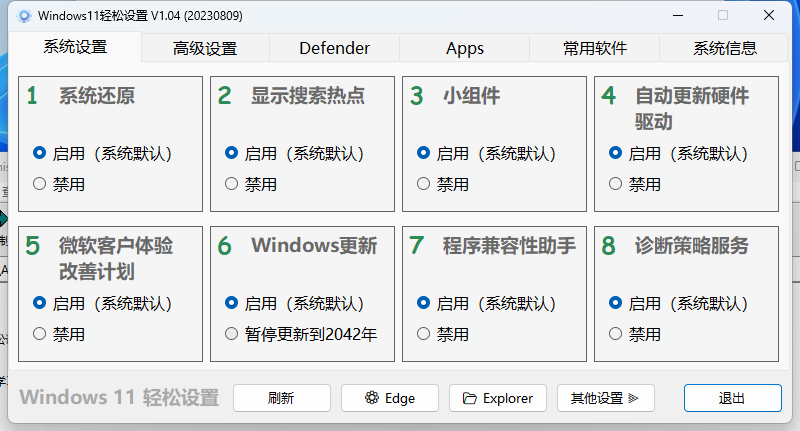Select 禁用 for 系统还原
800x431 pixels.
(40, 184)
